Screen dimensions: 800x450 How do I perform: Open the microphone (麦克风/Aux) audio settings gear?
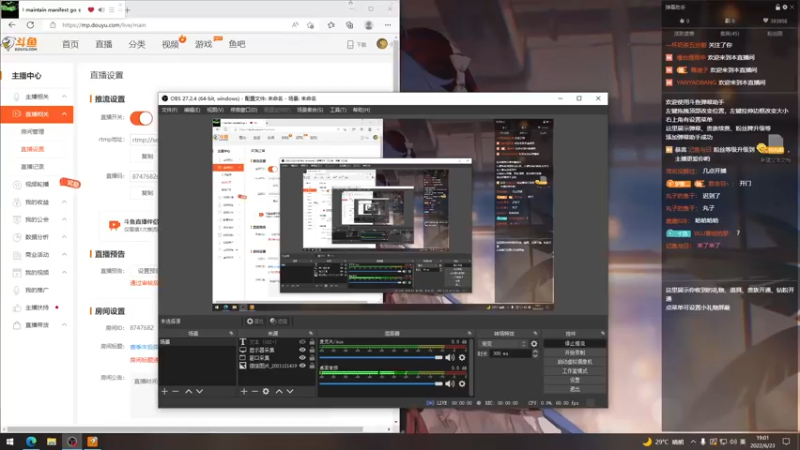coord(462,358)
